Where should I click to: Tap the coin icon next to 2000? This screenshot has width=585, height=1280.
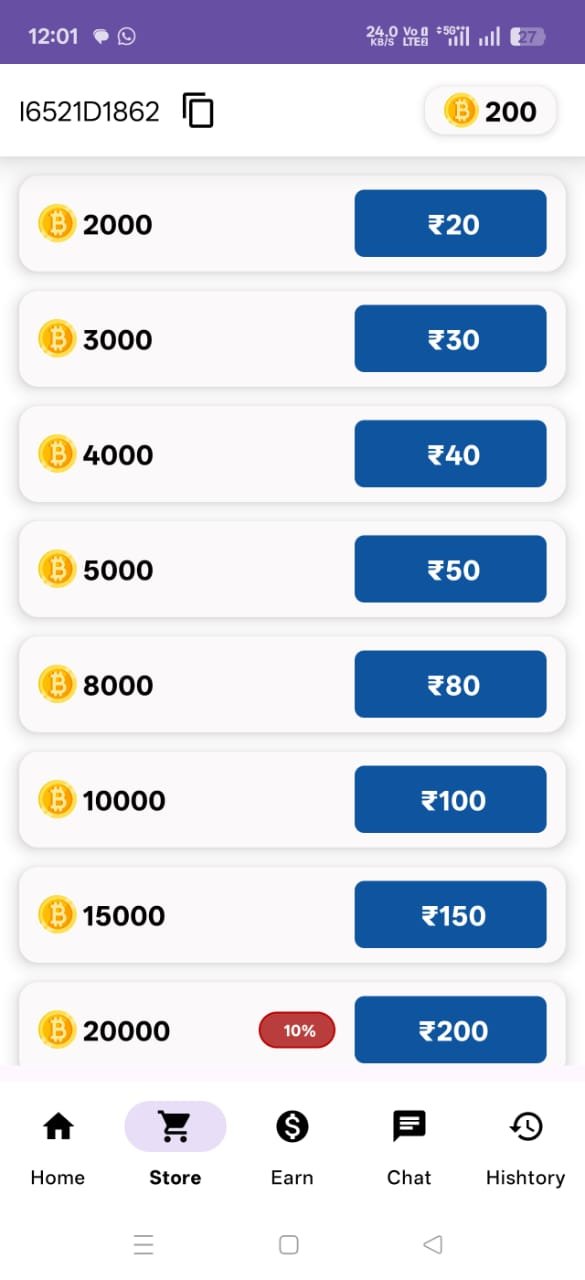point(57,224)
